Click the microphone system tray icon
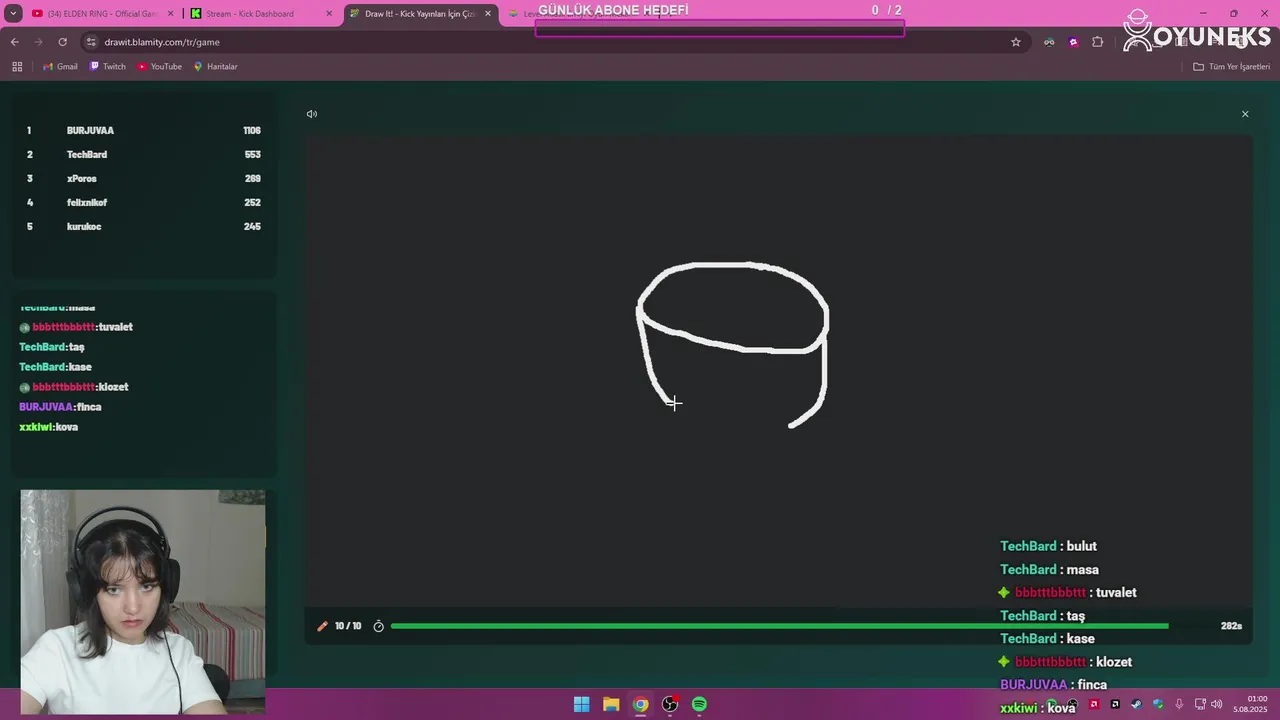The width and height of the screenshot is (1280, 720). coord(1179,704)
